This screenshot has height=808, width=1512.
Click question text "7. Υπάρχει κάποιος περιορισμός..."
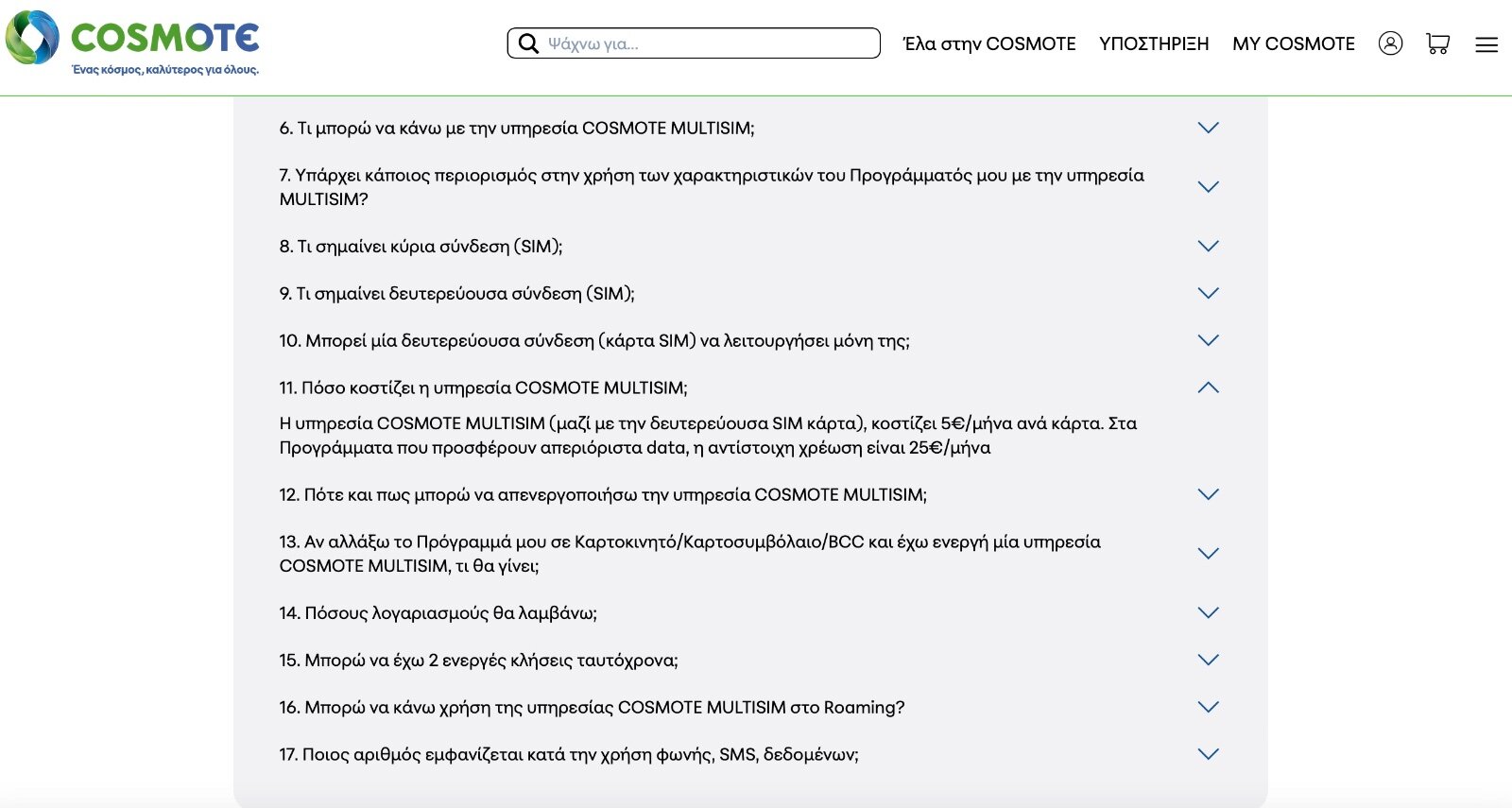click(712, 187)
